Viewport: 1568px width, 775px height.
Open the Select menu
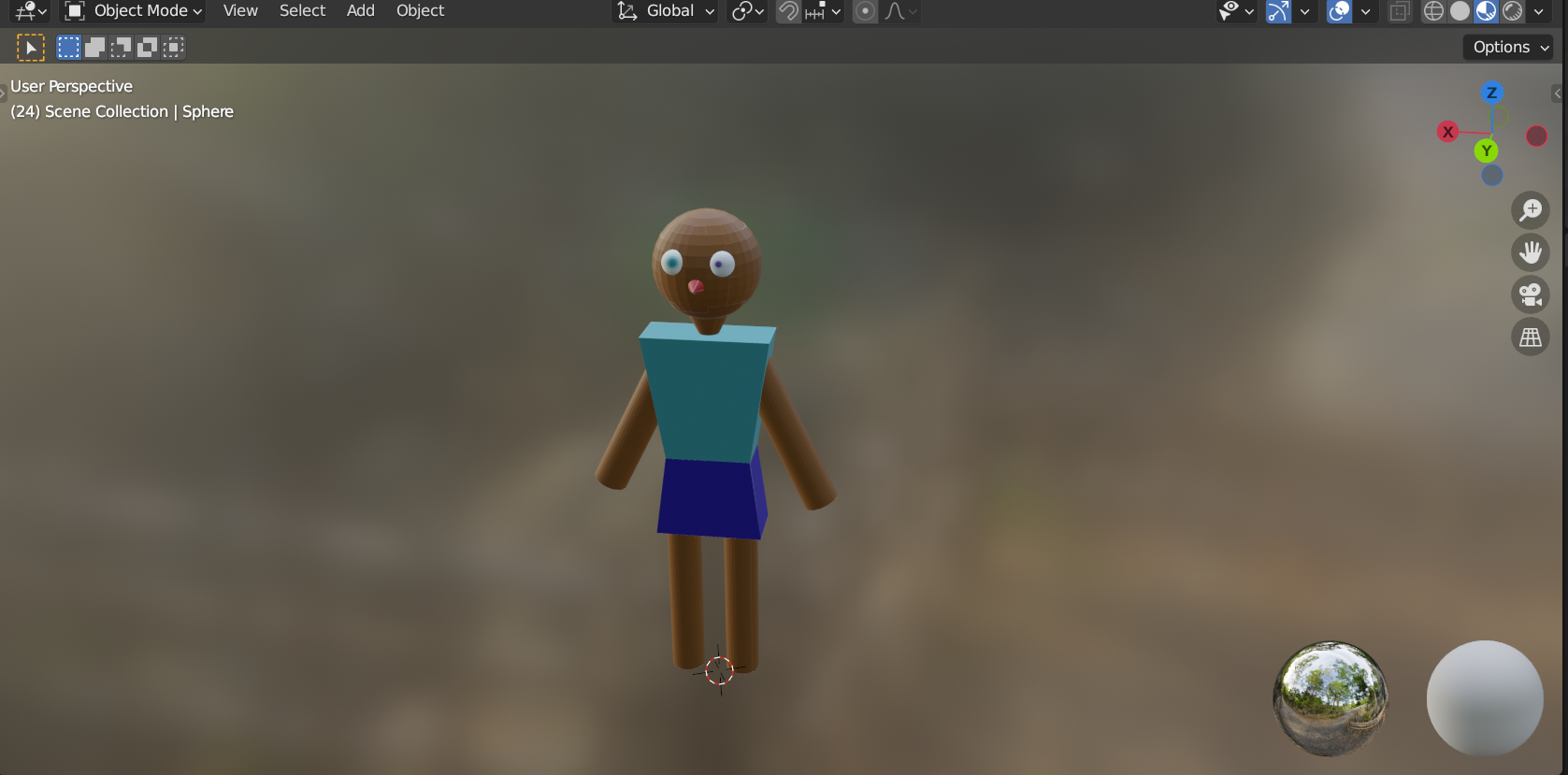pos(302,11)
